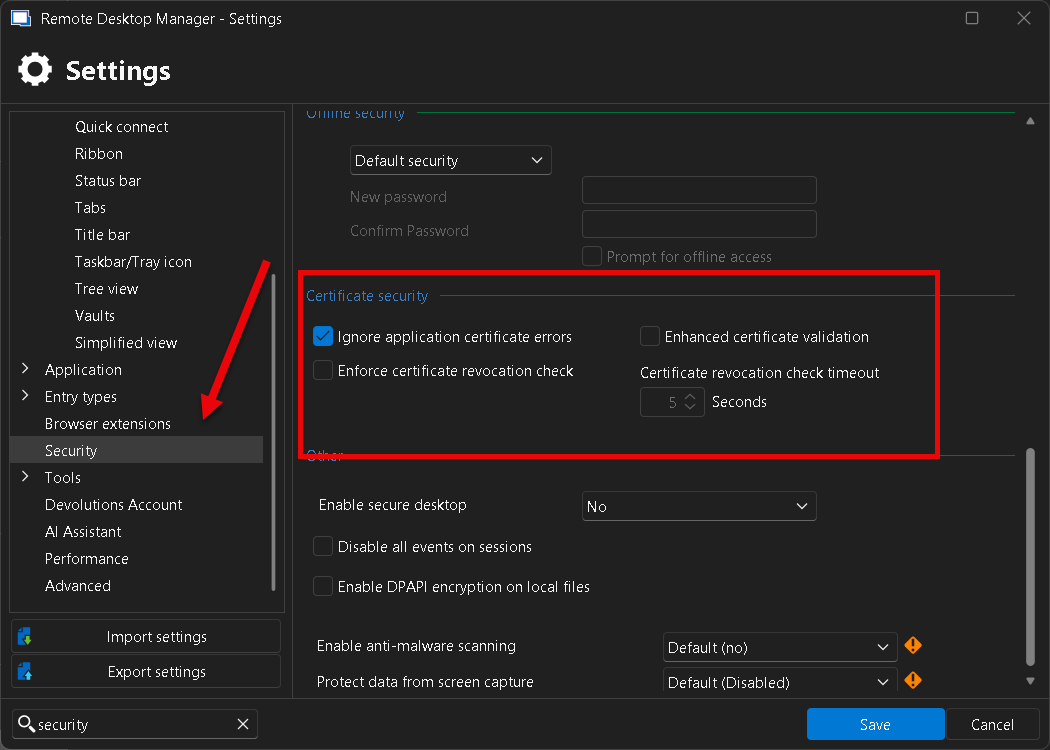Click the settings search box
This screenshot has height=750, width=1050.
tap(135, 724)
